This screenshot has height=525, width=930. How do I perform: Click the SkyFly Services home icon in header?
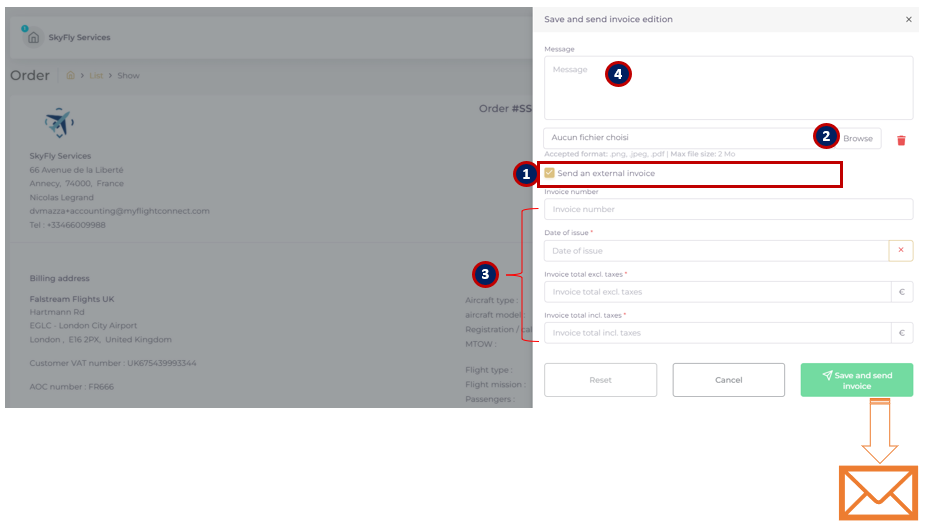pyautogui.click(x=34, y=37)
